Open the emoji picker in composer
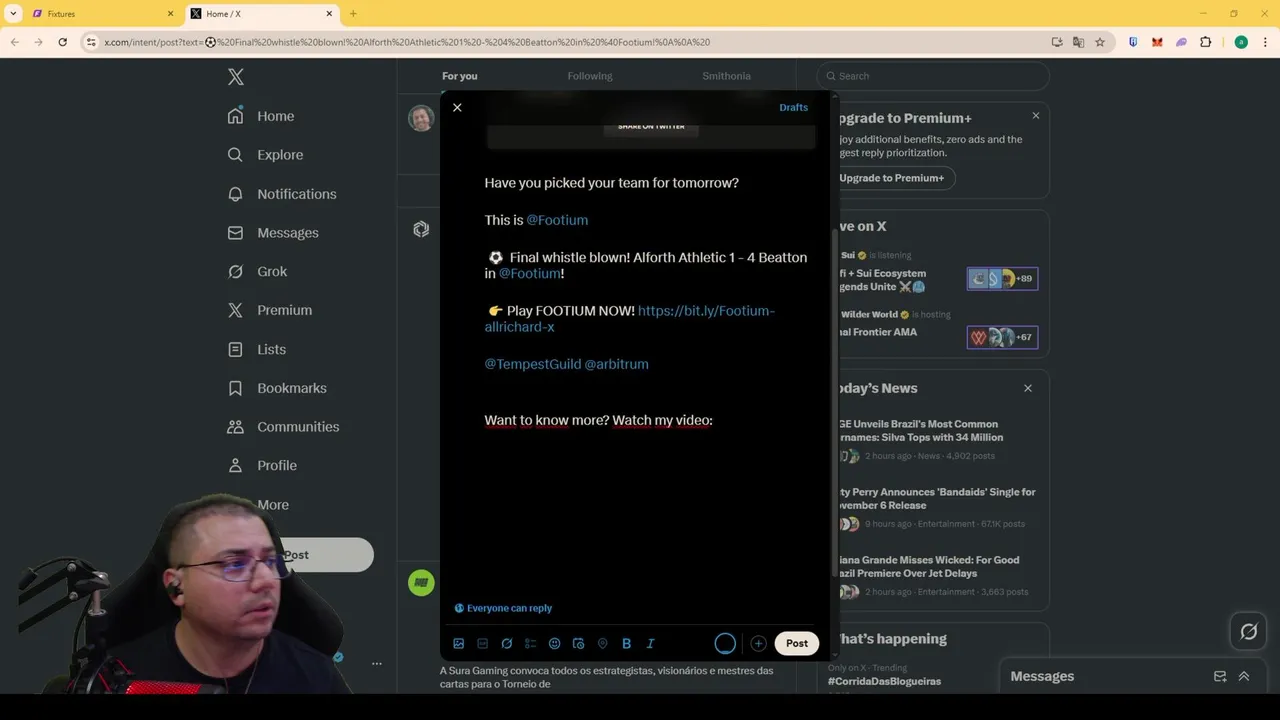 click(x=555, y=644)
